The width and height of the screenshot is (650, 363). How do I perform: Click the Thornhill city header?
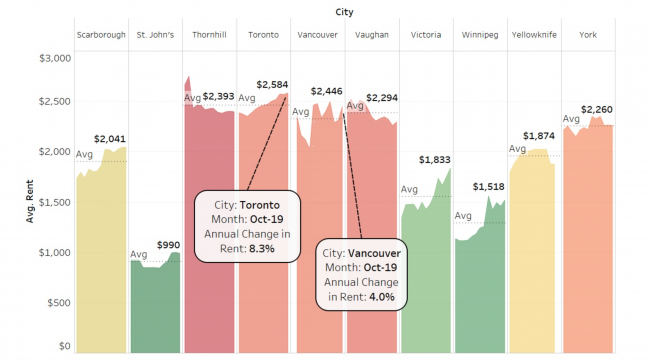209,35
